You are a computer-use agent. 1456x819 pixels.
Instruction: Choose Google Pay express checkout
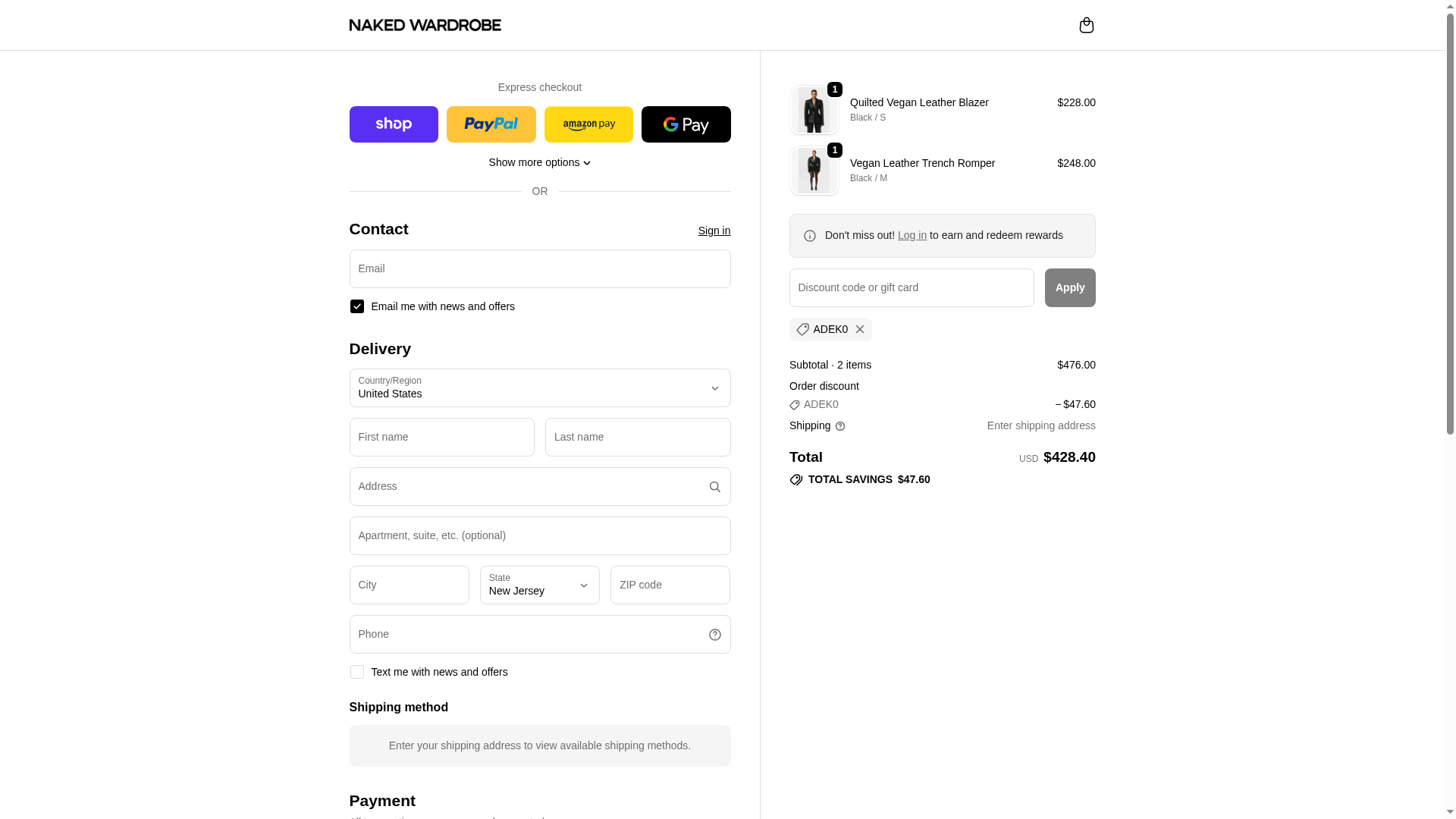click(x=686, y=124)
